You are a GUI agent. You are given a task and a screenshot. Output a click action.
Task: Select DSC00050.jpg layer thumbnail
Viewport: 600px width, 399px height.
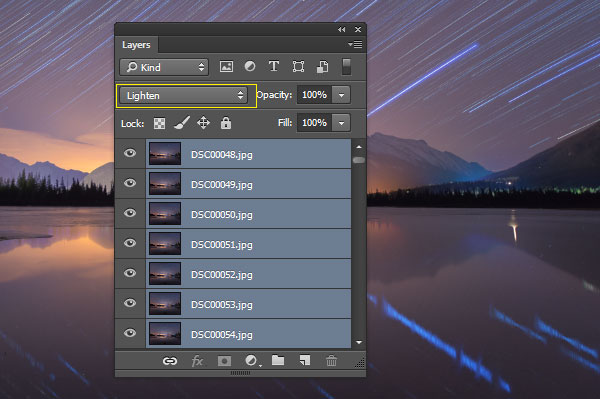pos(165,213)
